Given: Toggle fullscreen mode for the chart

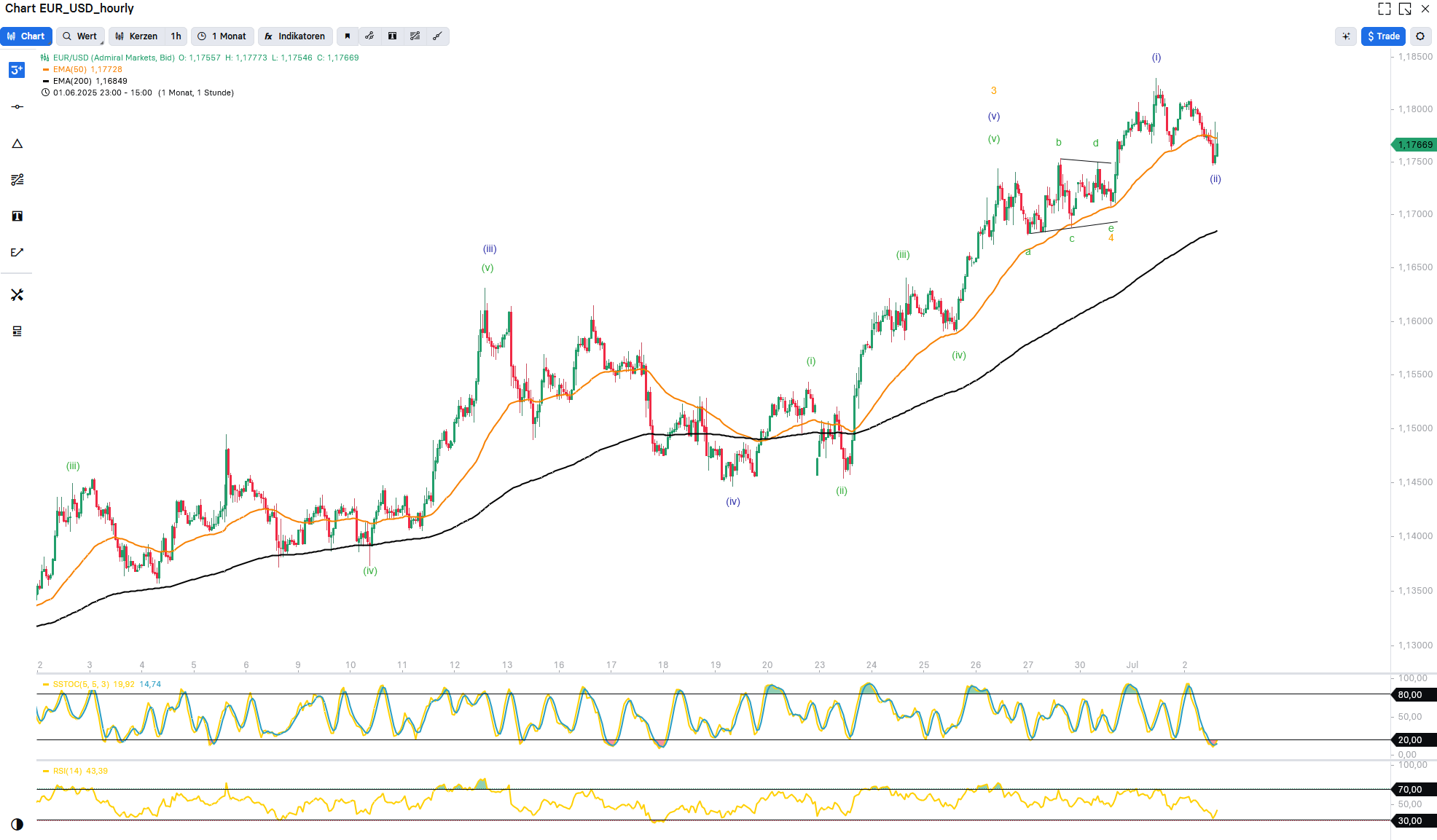Looking at the screenshot, I should click(1385, 9).
